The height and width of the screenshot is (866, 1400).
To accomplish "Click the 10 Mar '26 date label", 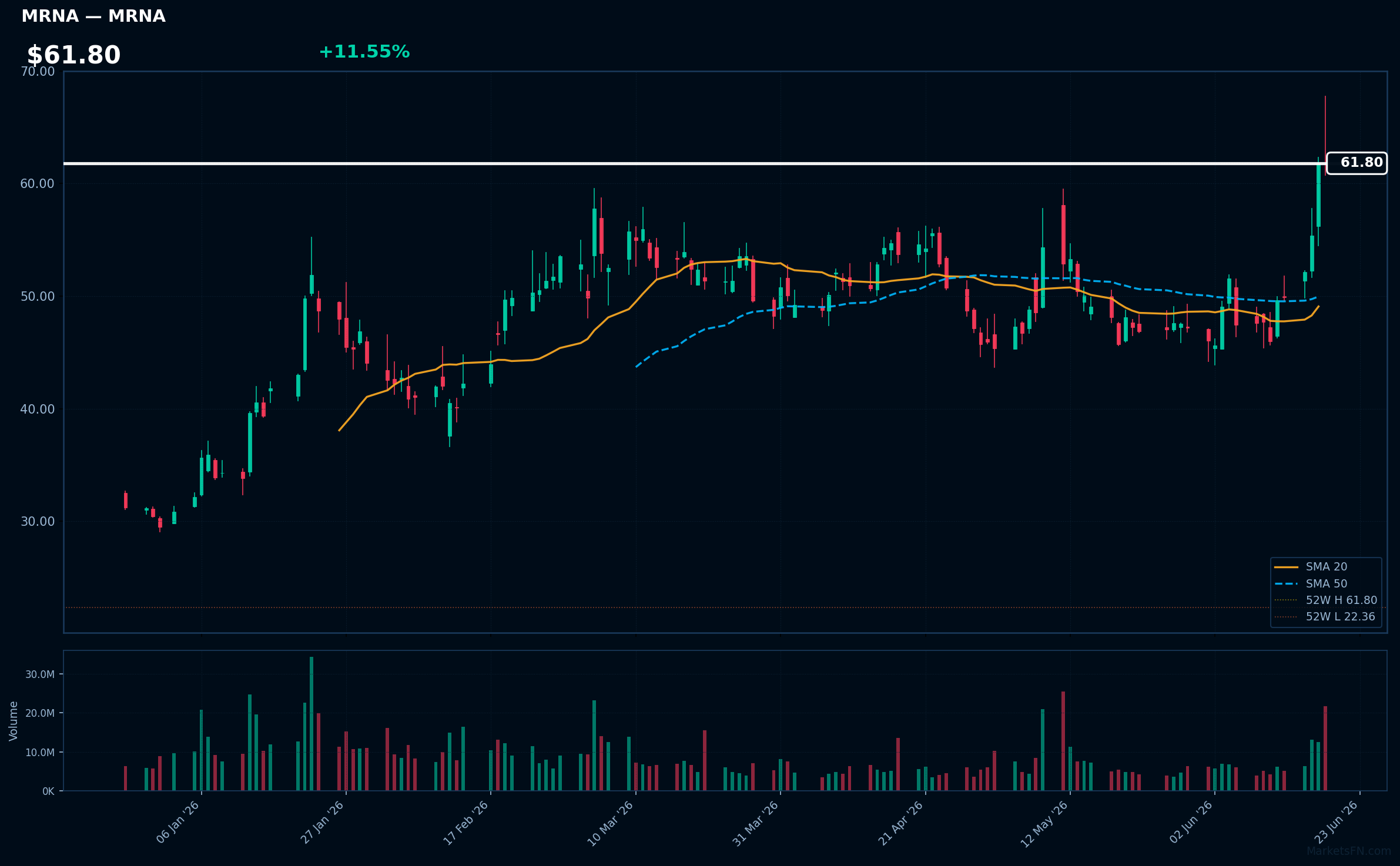I will click(611, 823).
